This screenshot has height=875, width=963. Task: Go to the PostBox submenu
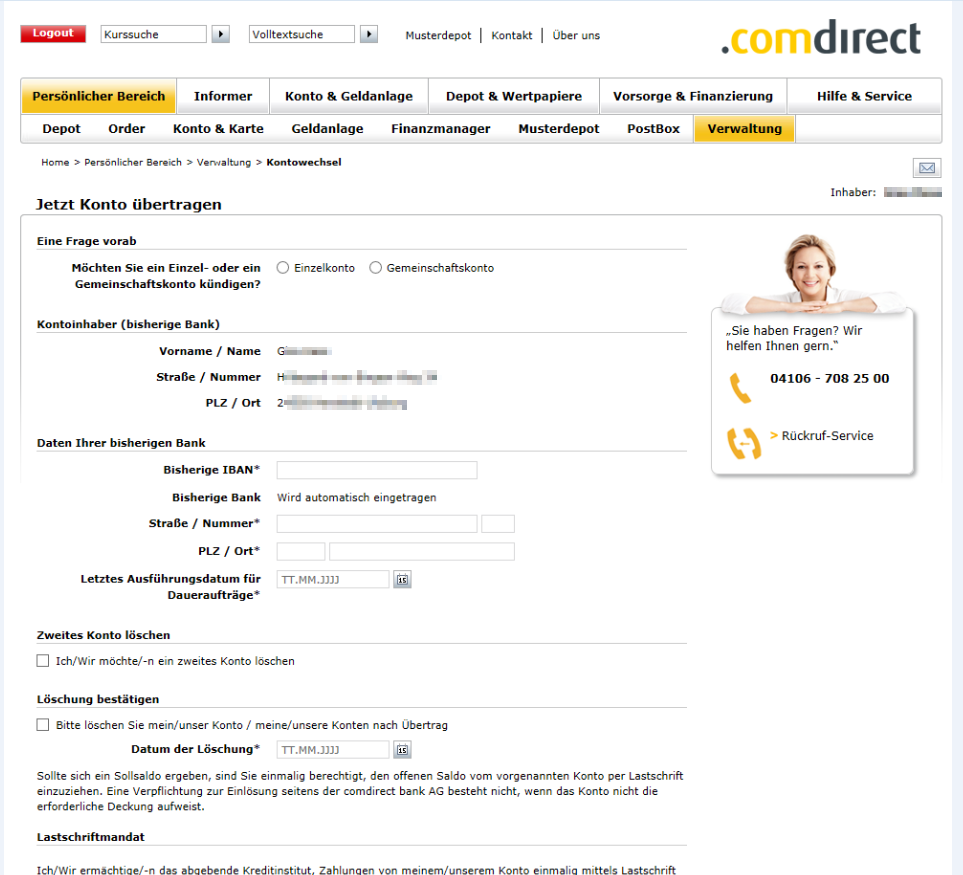pos(653,129)
